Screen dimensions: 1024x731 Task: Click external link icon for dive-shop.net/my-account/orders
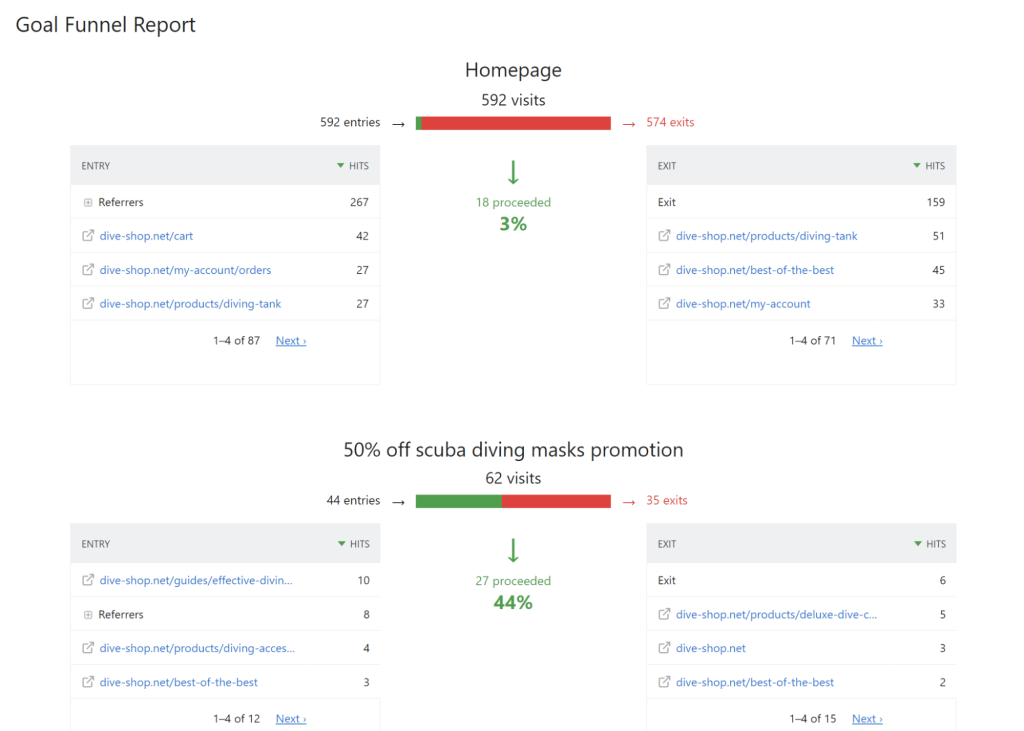(88, 269)
